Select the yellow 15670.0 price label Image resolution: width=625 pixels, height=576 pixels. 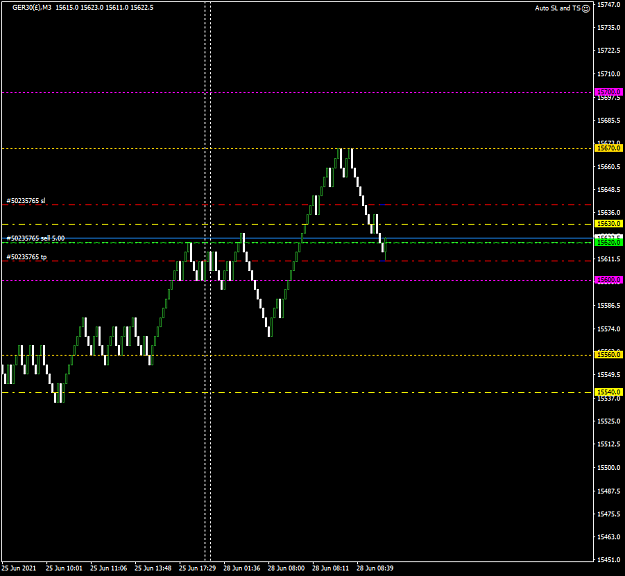[x=608, y=148]
